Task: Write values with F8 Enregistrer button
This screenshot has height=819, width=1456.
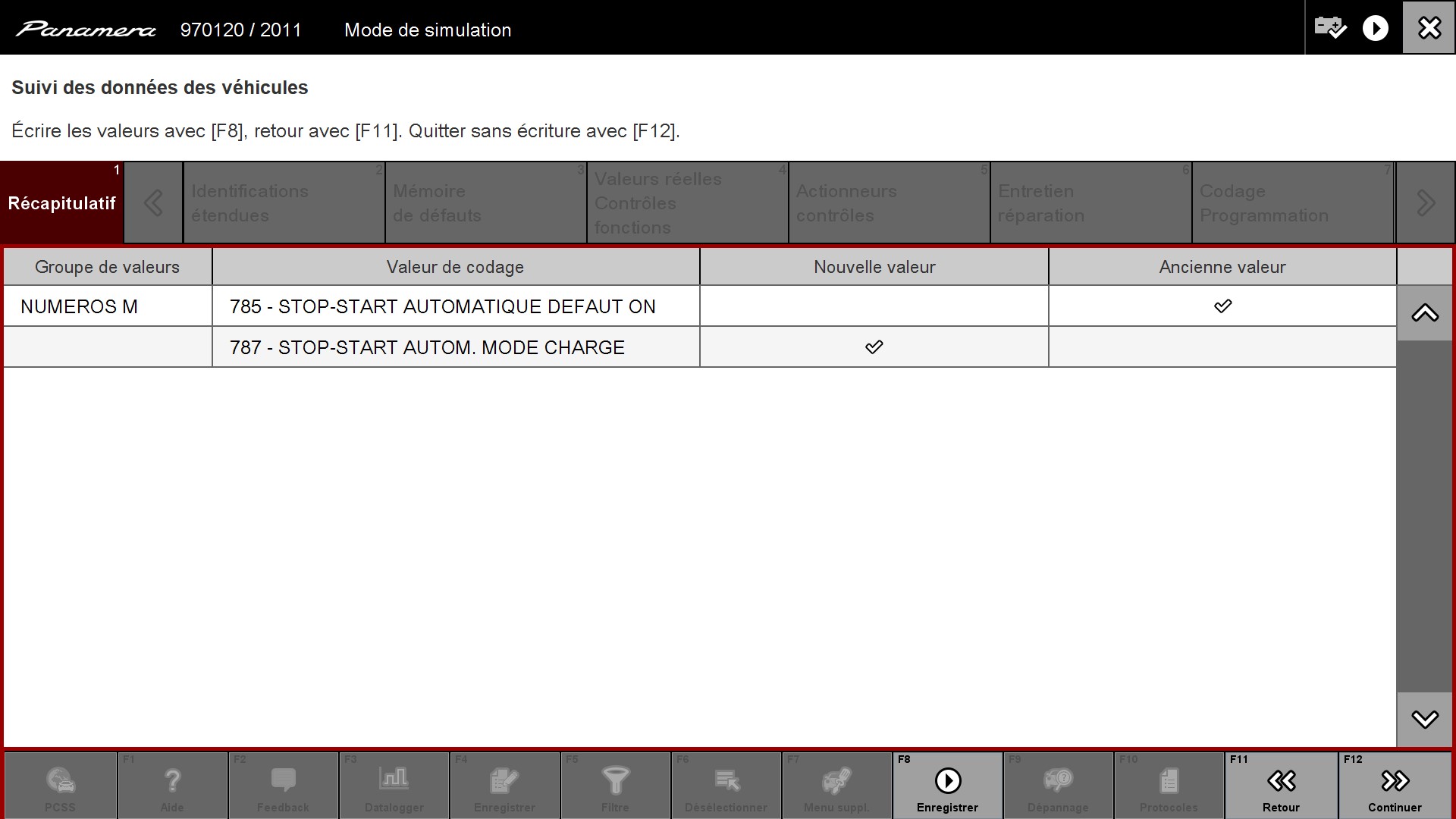Action: (x=947, y=785)
